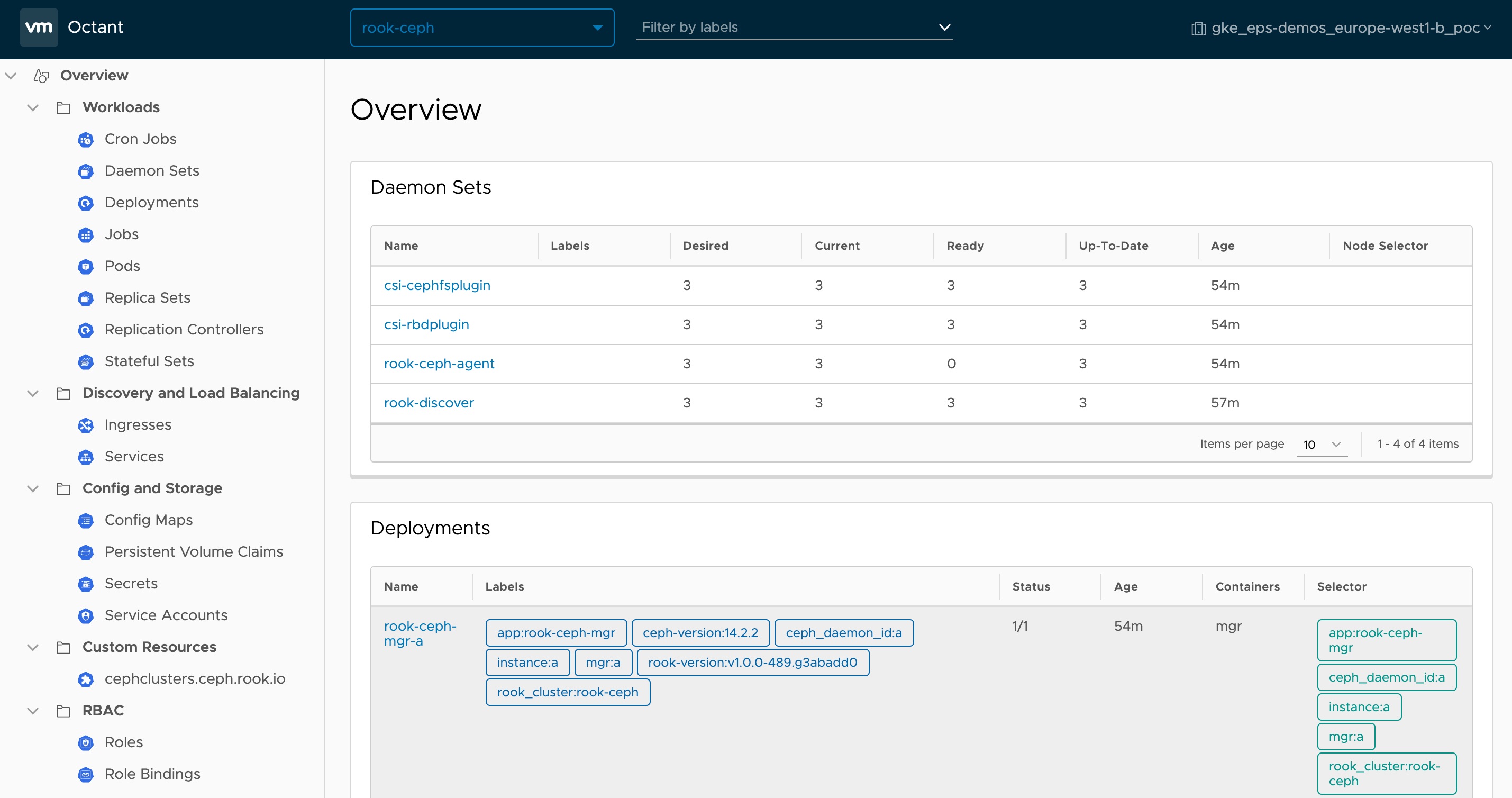Click the Persistent Volume Claims icon
Image resolution: width=1512 pixels, height=798 pixels.
click(x=86, y=552)
